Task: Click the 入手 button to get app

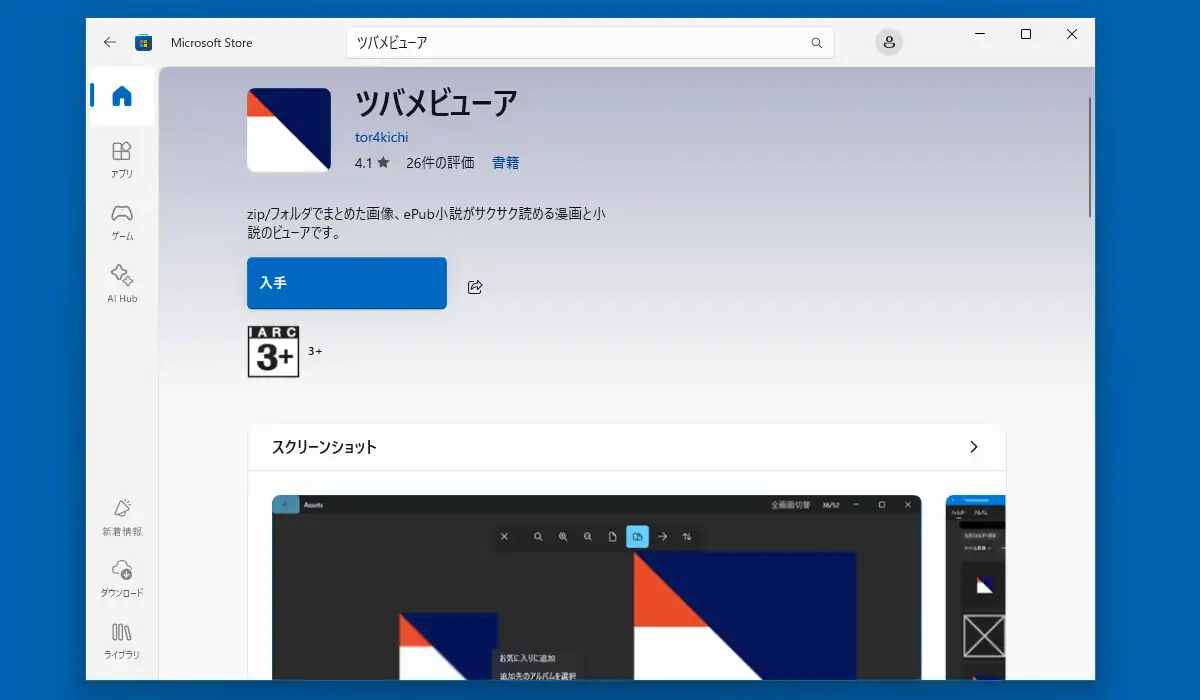Action: (x=347, y=283)
